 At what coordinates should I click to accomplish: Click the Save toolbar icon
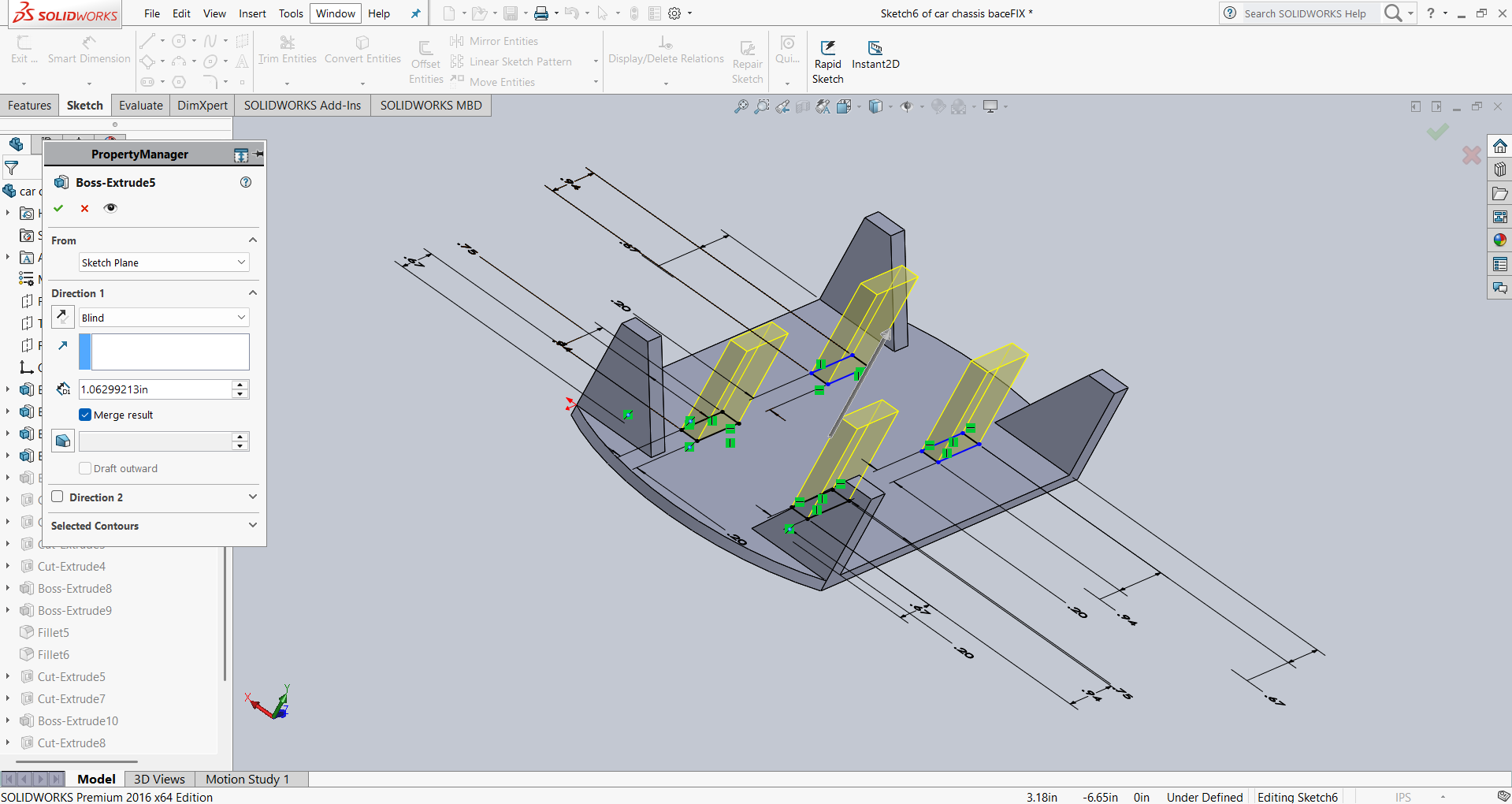(511, 13)
